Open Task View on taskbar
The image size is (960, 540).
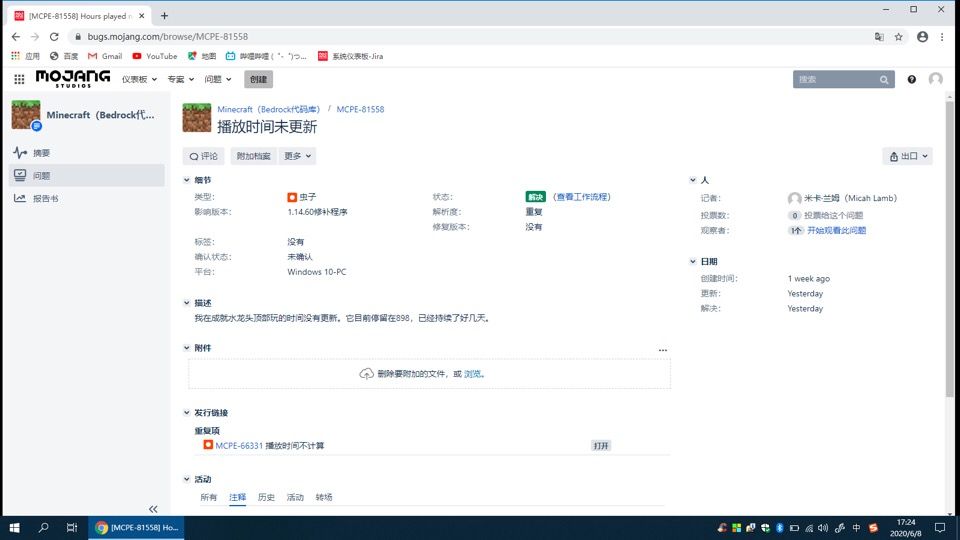pos(72,527)
